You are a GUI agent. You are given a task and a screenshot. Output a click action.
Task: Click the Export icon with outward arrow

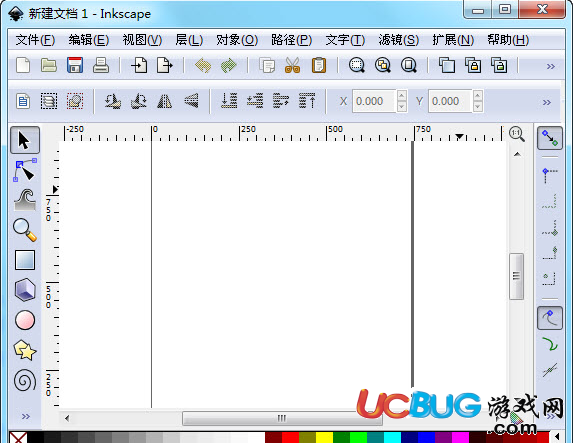164,65
